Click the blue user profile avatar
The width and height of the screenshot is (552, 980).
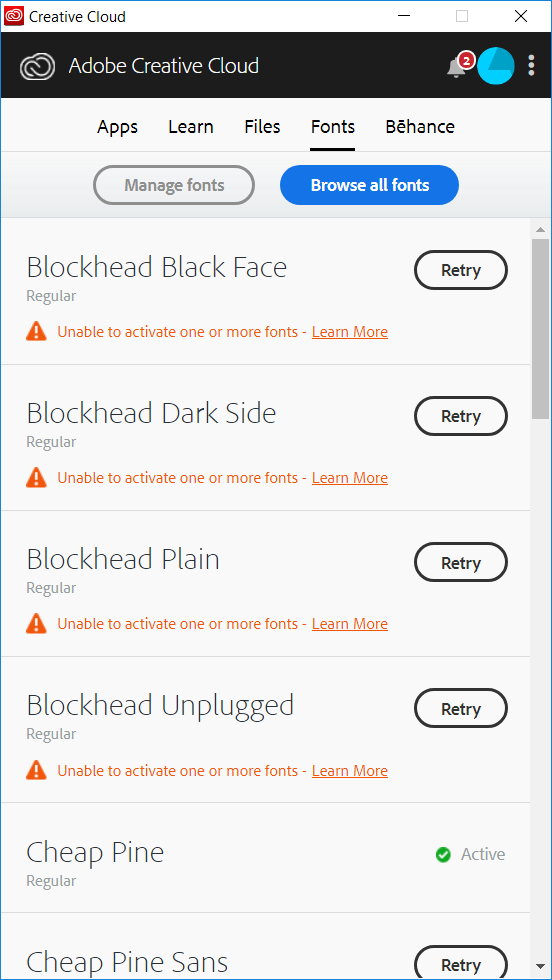click(496, 65)
